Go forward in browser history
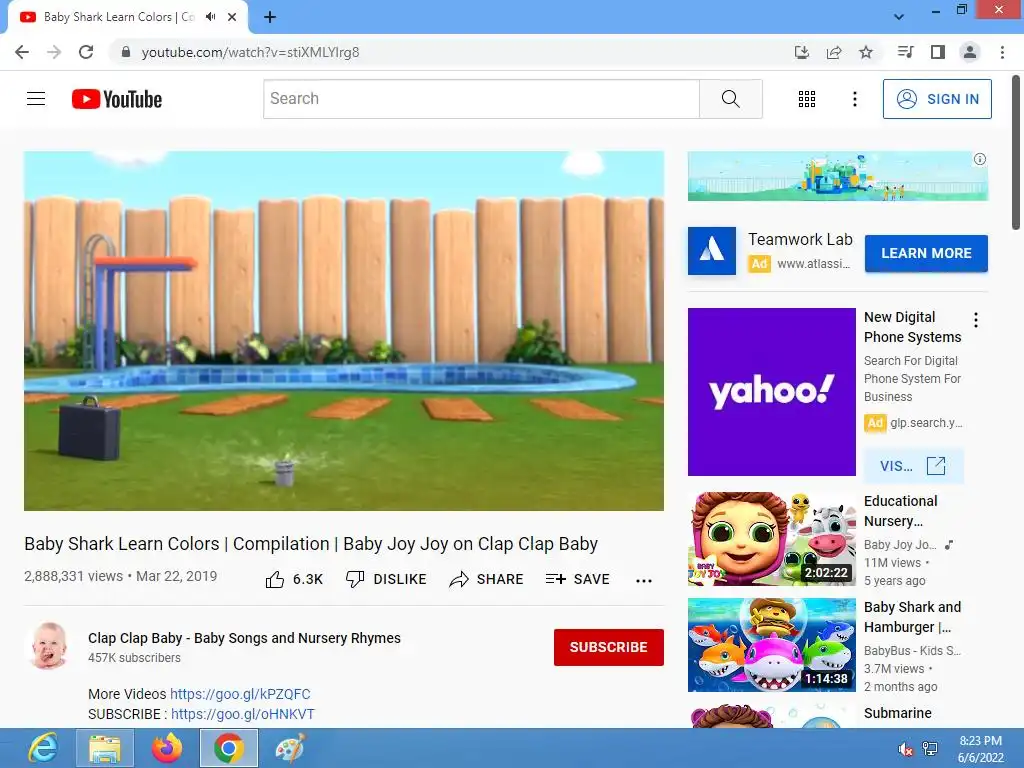1024x768 pixels. click(54, 52)
